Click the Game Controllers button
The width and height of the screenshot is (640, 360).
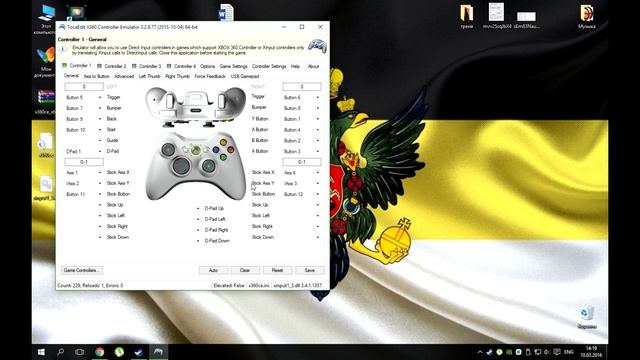82,270
